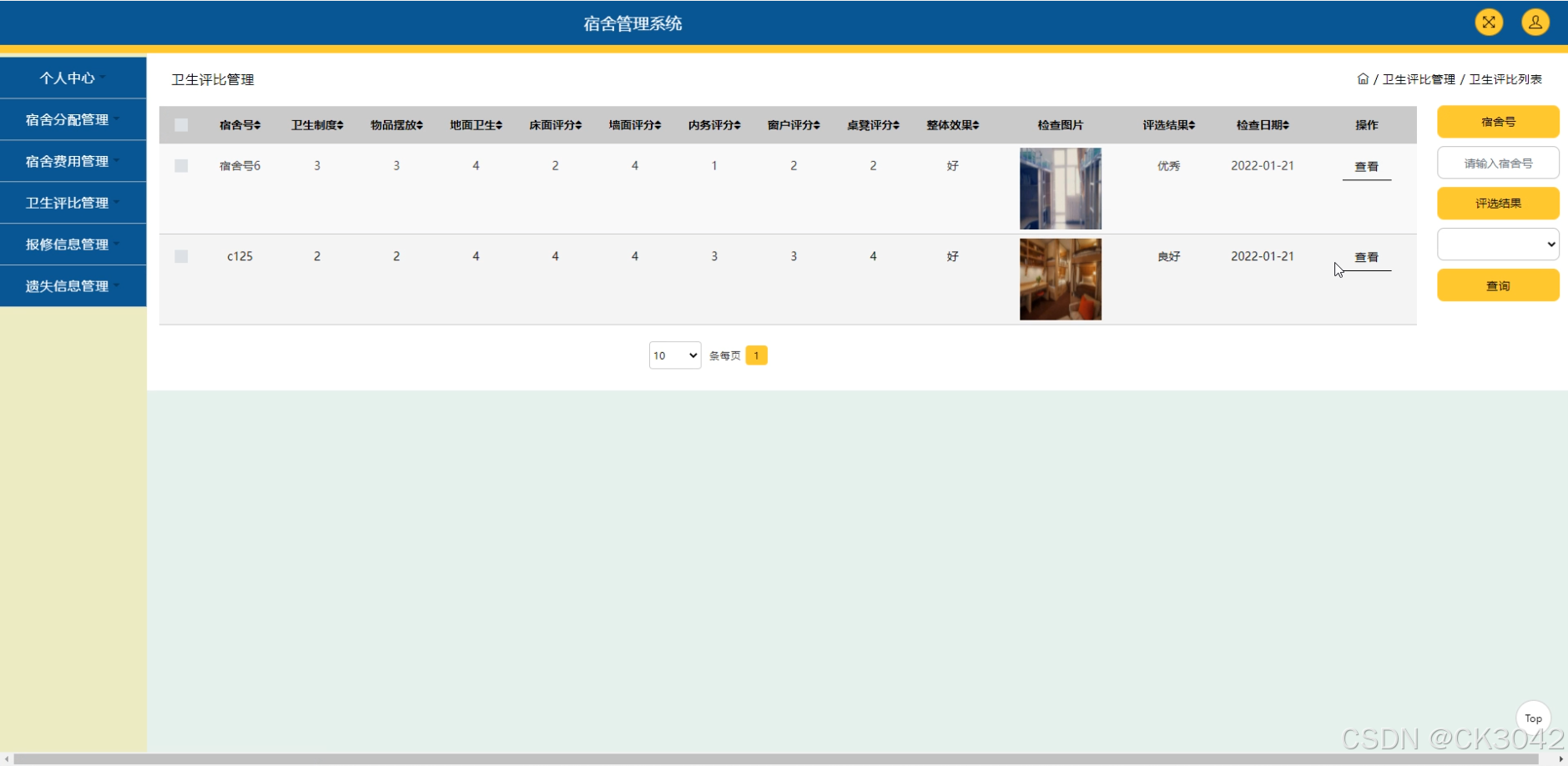Viewport: 1568px width, 766px height.
Task: Open the inspection photo for 宿舍号6
Action: [1061, 189]
